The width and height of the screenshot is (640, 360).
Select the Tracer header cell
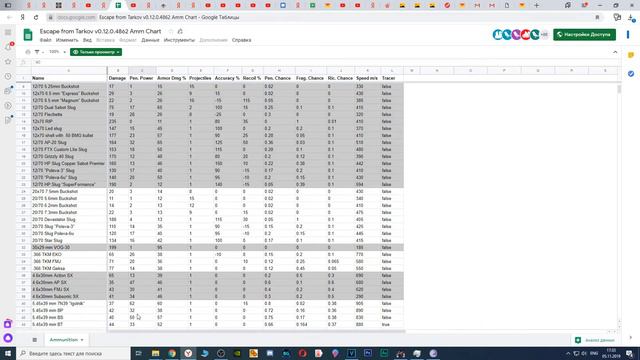point(391,78)
